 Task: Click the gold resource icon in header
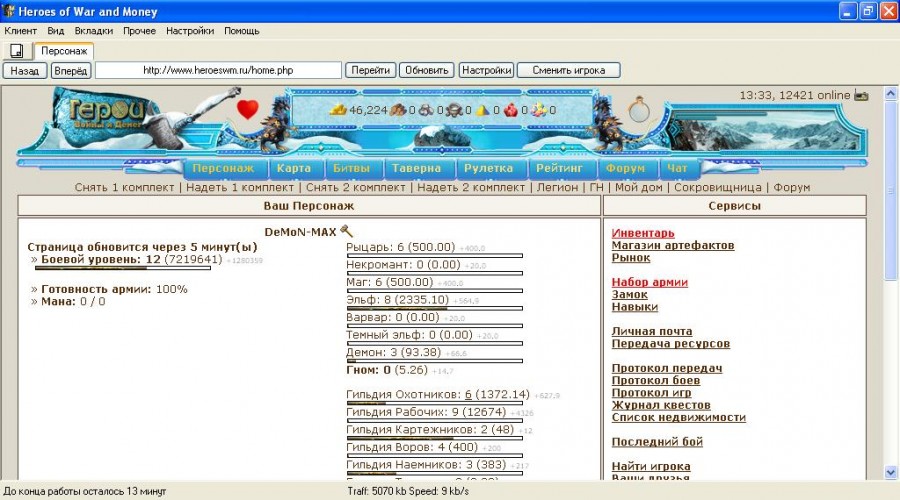337,110
